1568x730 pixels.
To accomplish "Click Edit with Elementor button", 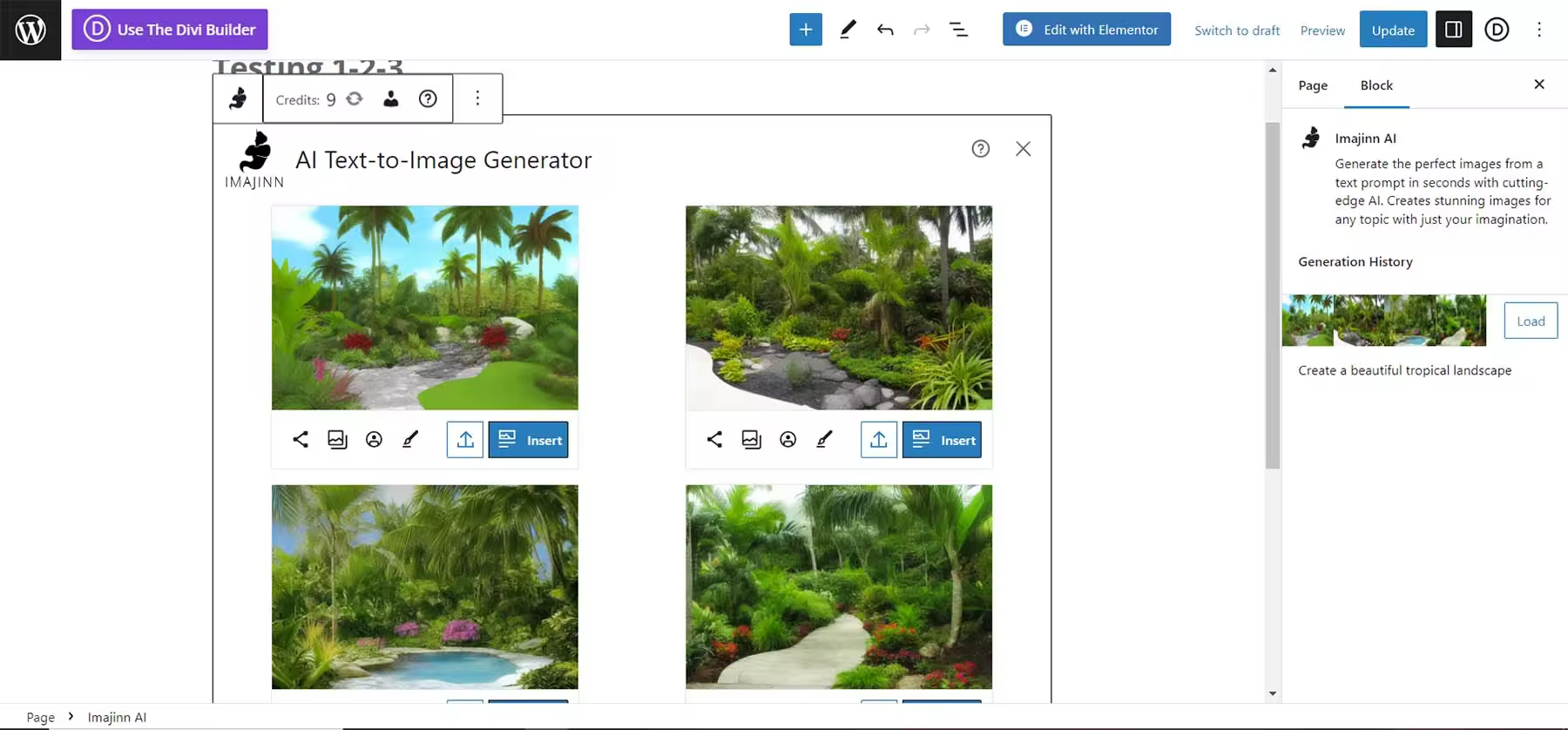I will coord(1086,30).
